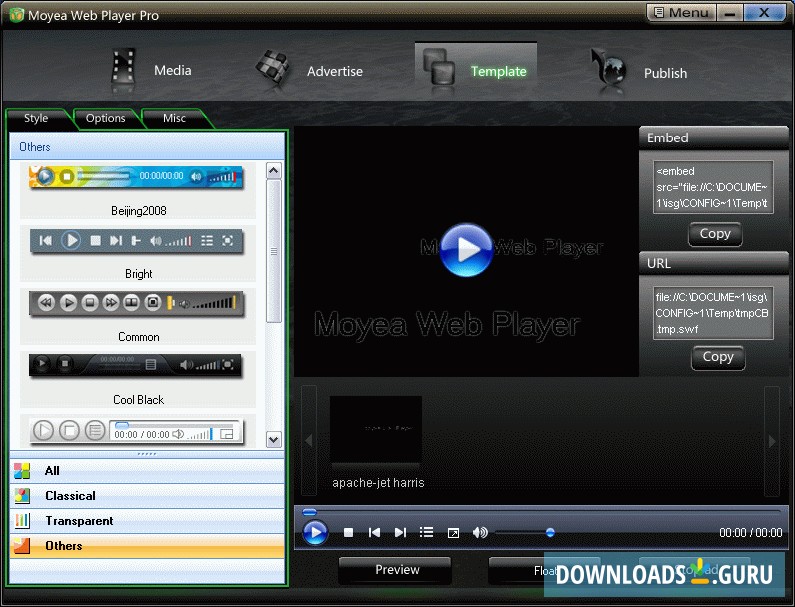Click the panel splitter grip dots
Screen dimensions: 795x607
pos(147,454)
